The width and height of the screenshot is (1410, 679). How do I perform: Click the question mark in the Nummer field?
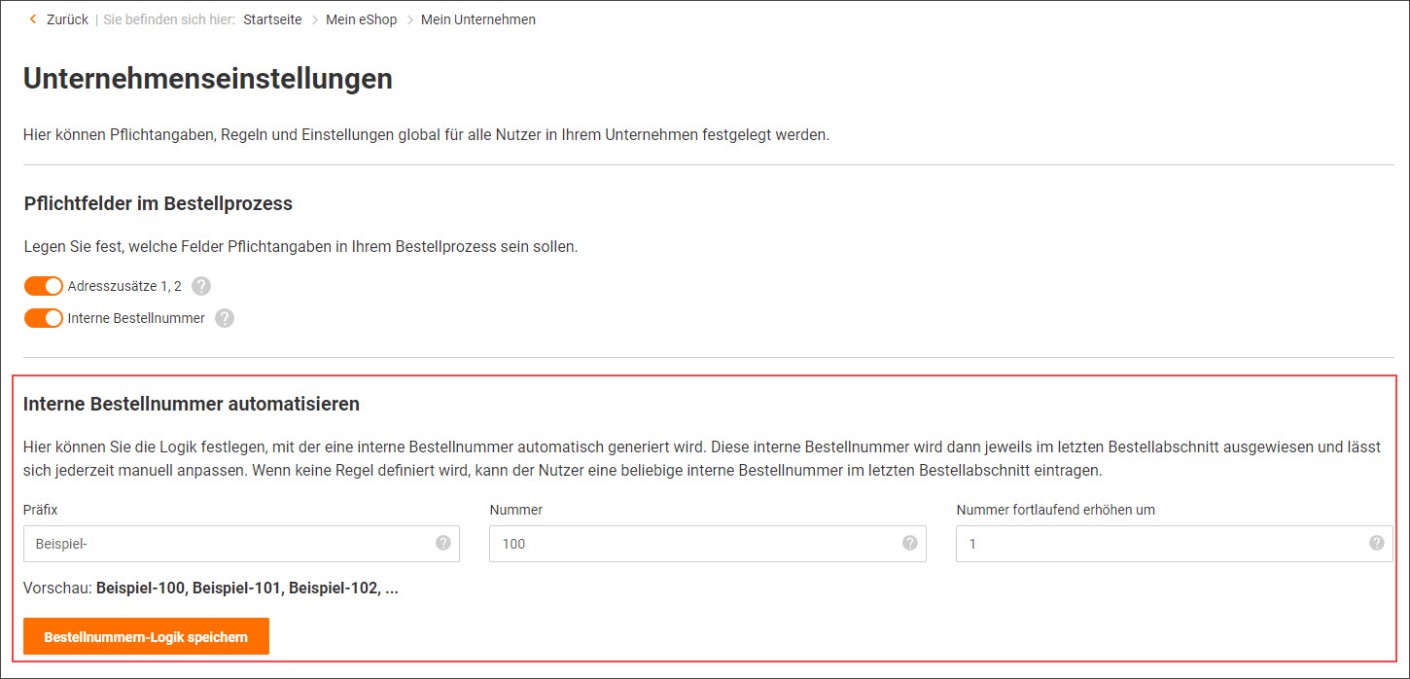coord(909,543)
